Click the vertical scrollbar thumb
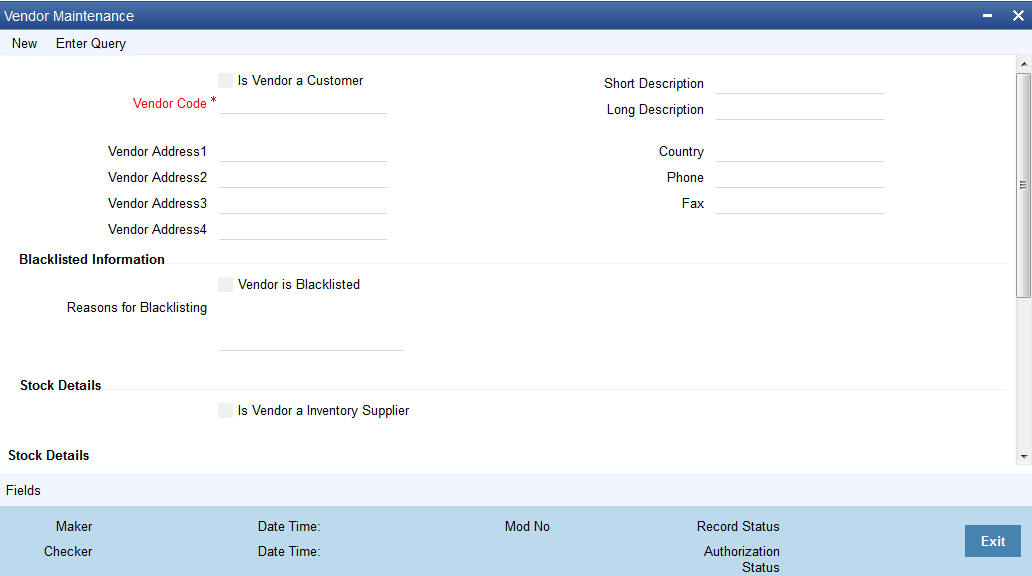Viewport: 1032px width, 576px height. click(x=1023, y=185)
